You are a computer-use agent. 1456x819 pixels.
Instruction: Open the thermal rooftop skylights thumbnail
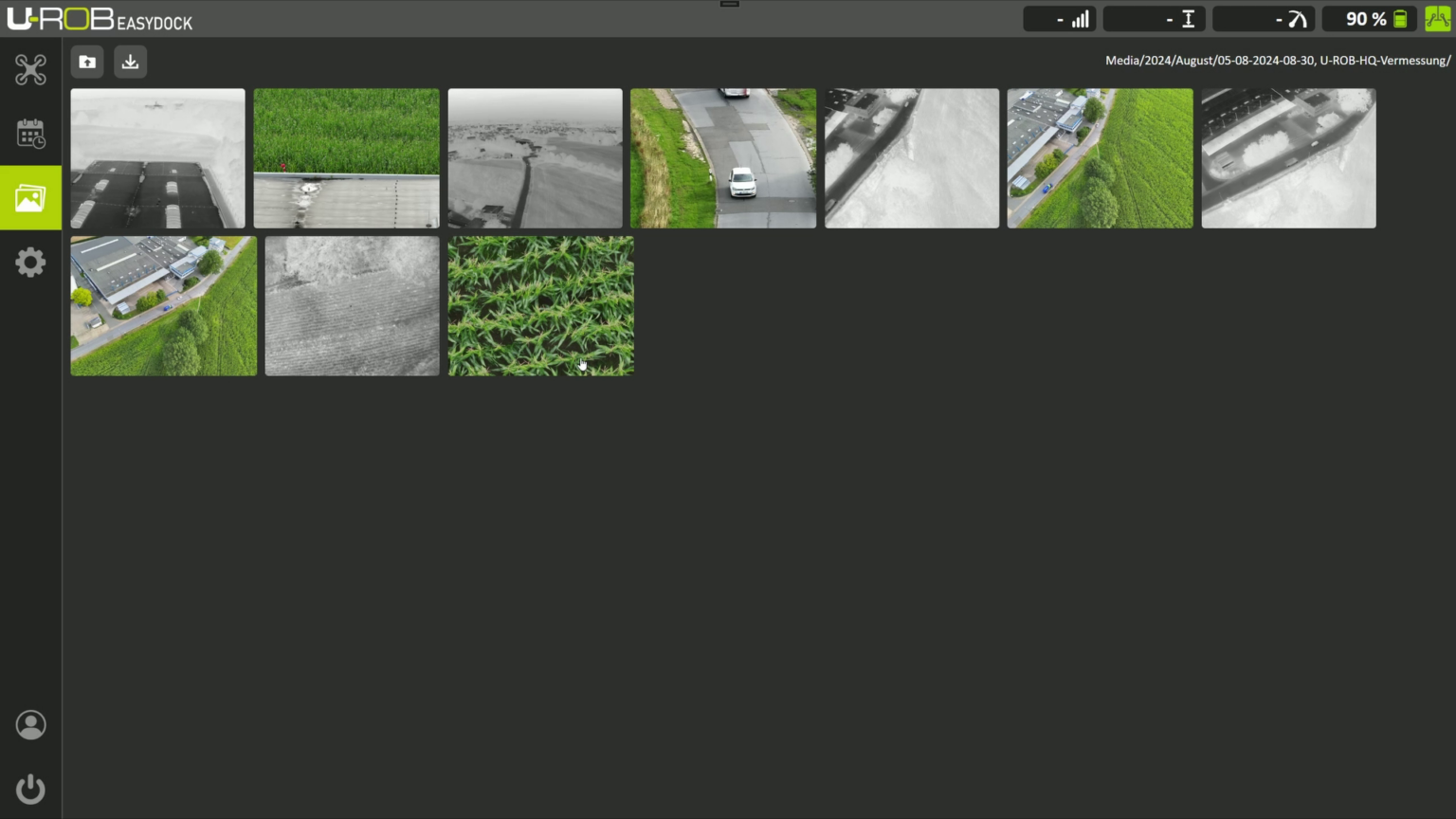[157, 158]
